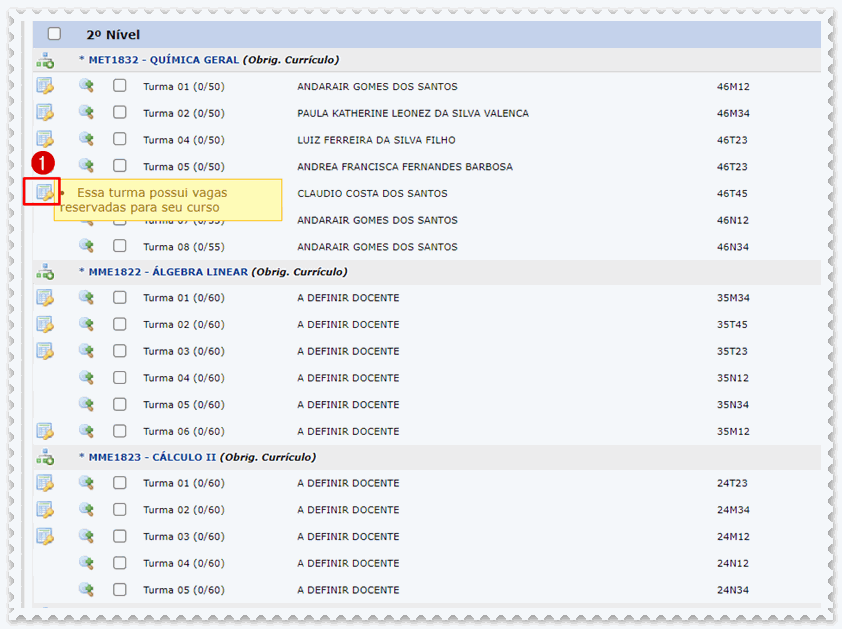842x629 pixels.
Task: Tick the Álgebra Linear Turma 01 checkbox
Action: pyautogui.click(x=120, y=297)
